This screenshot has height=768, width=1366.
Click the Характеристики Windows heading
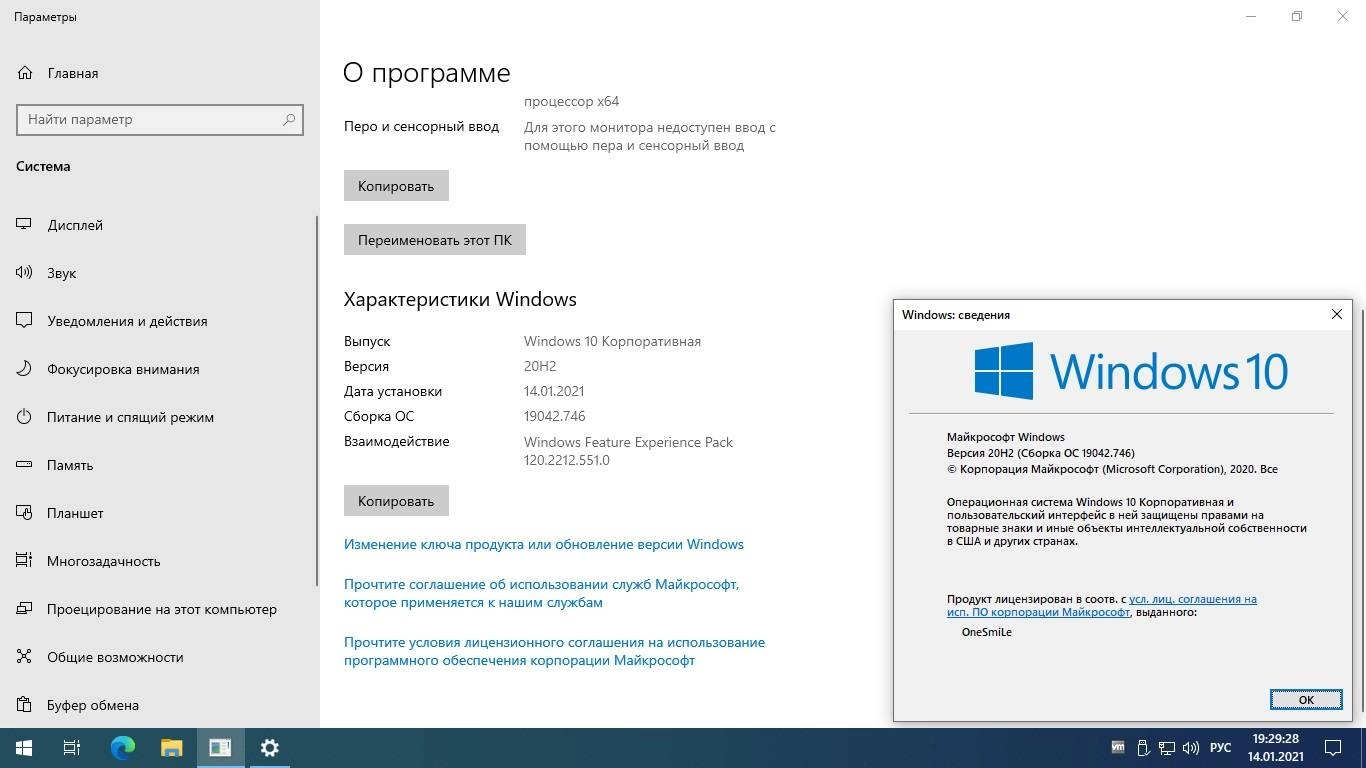point(460,299)
